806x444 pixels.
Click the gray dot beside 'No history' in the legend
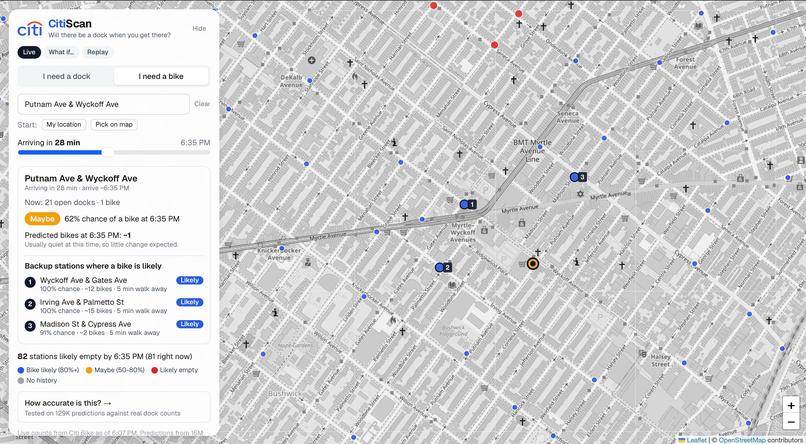21,381
